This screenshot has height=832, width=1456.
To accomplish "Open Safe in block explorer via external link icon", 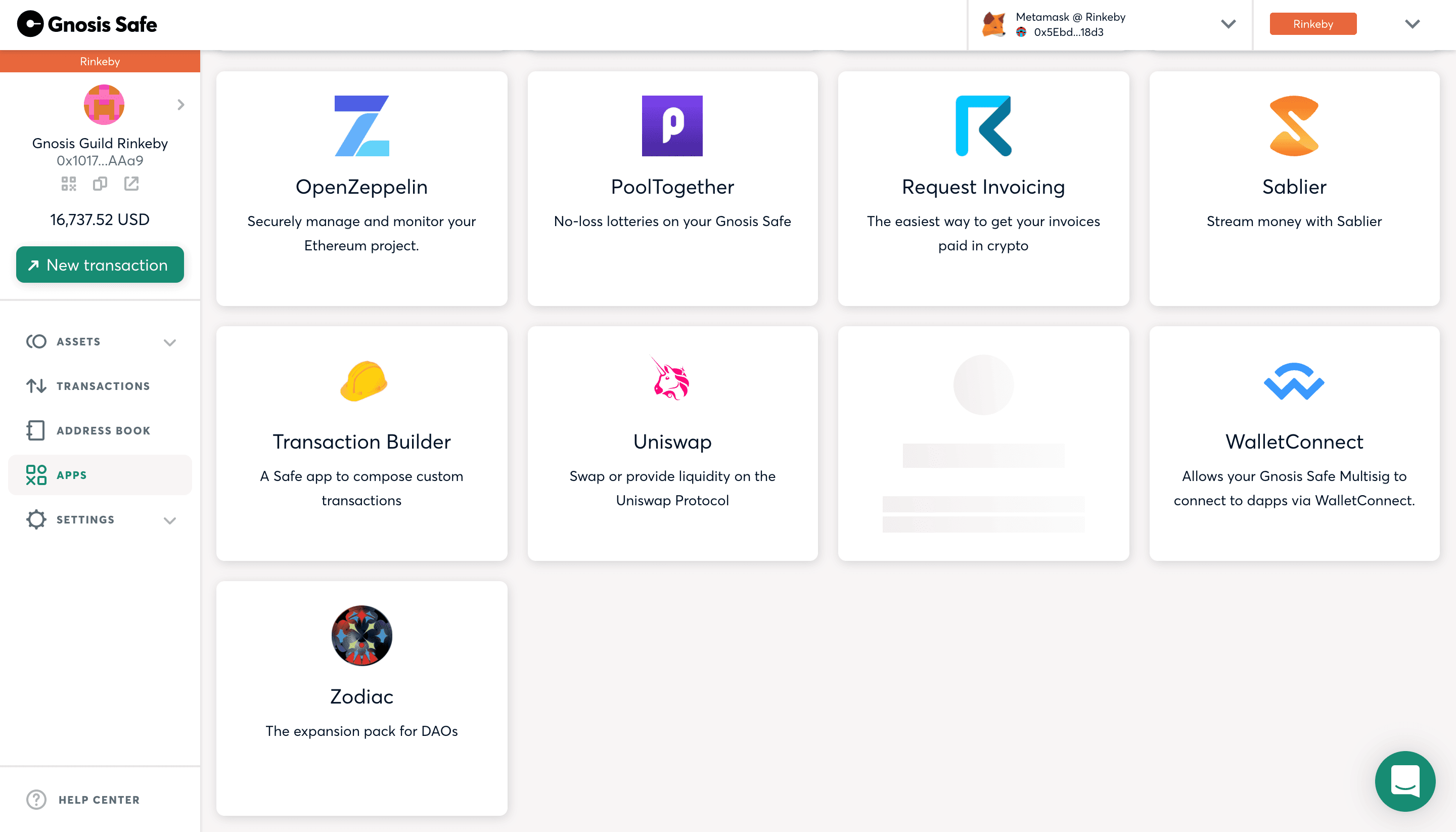I will 131,184.
